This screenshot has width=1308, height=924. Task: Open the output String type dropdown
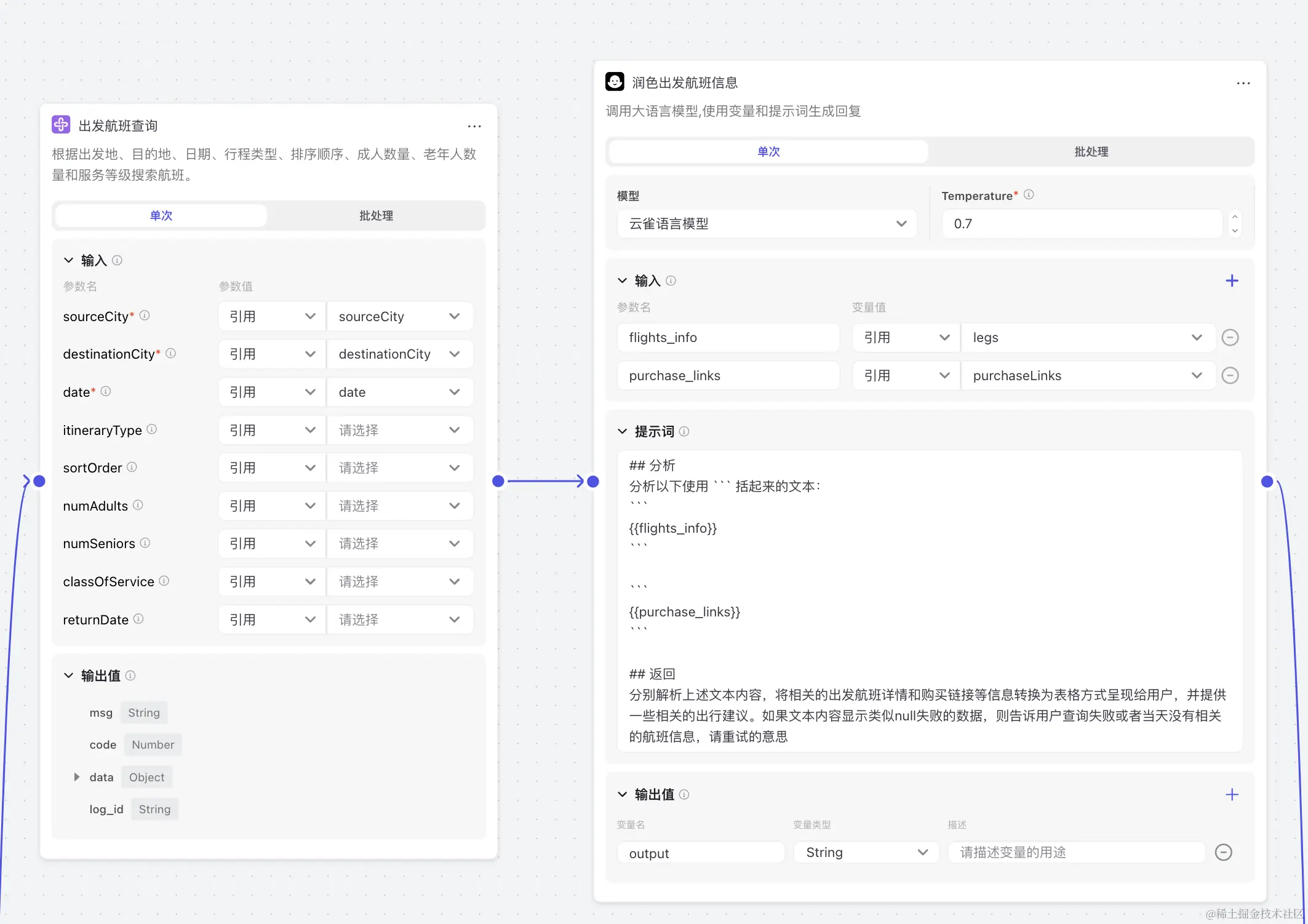tap(866, 853)
